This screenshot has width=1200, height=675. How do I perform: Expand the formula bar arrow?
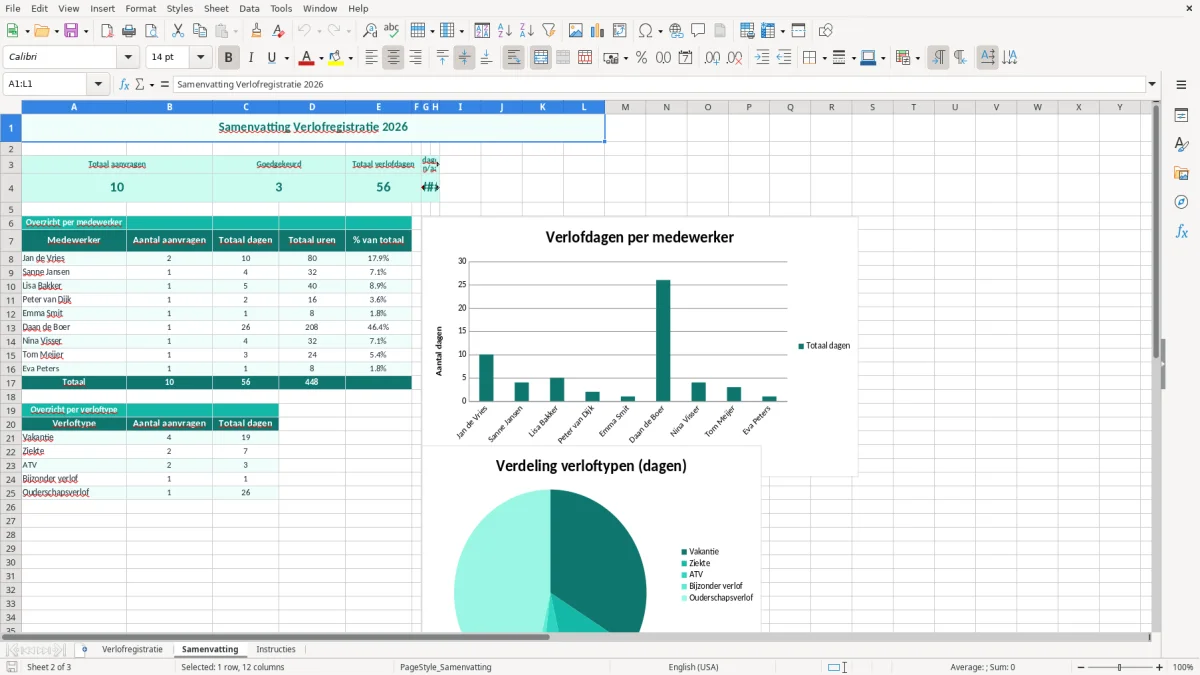[x=1152, y=84]
